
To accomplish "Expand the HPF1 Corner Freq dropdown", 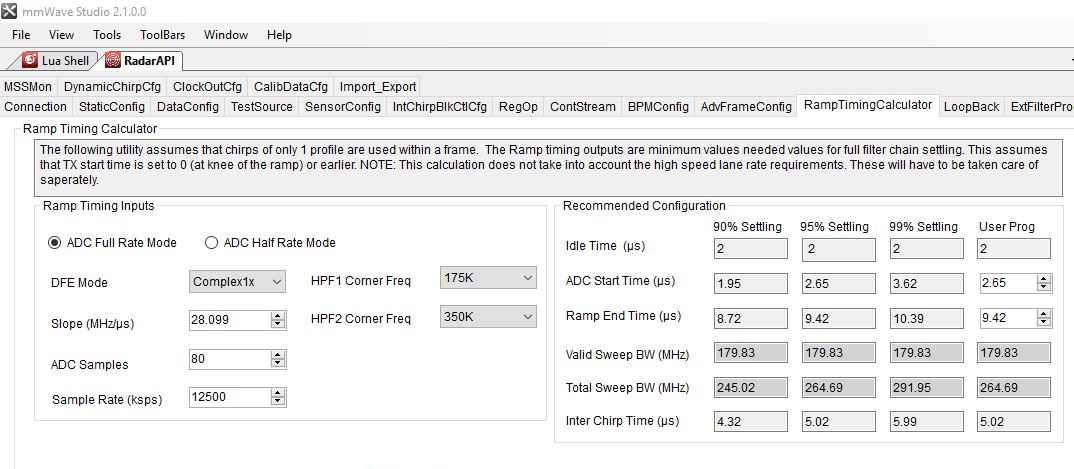I will point(488,277).
